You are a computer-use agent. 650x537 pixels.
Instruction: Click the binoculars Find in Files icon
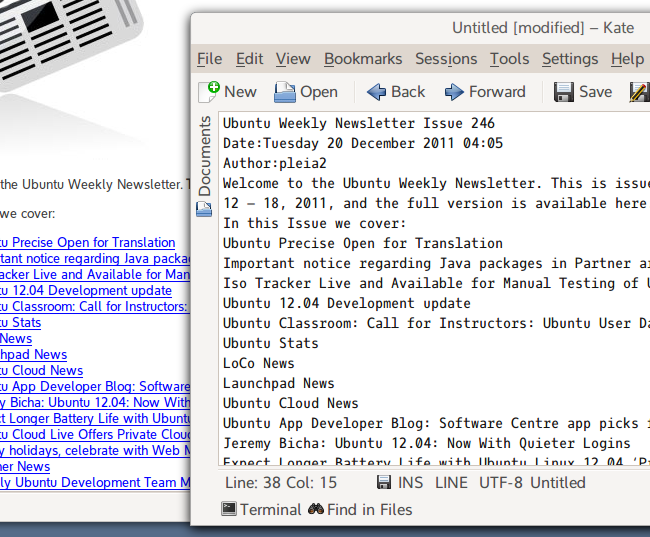click(x=316, y=509)
